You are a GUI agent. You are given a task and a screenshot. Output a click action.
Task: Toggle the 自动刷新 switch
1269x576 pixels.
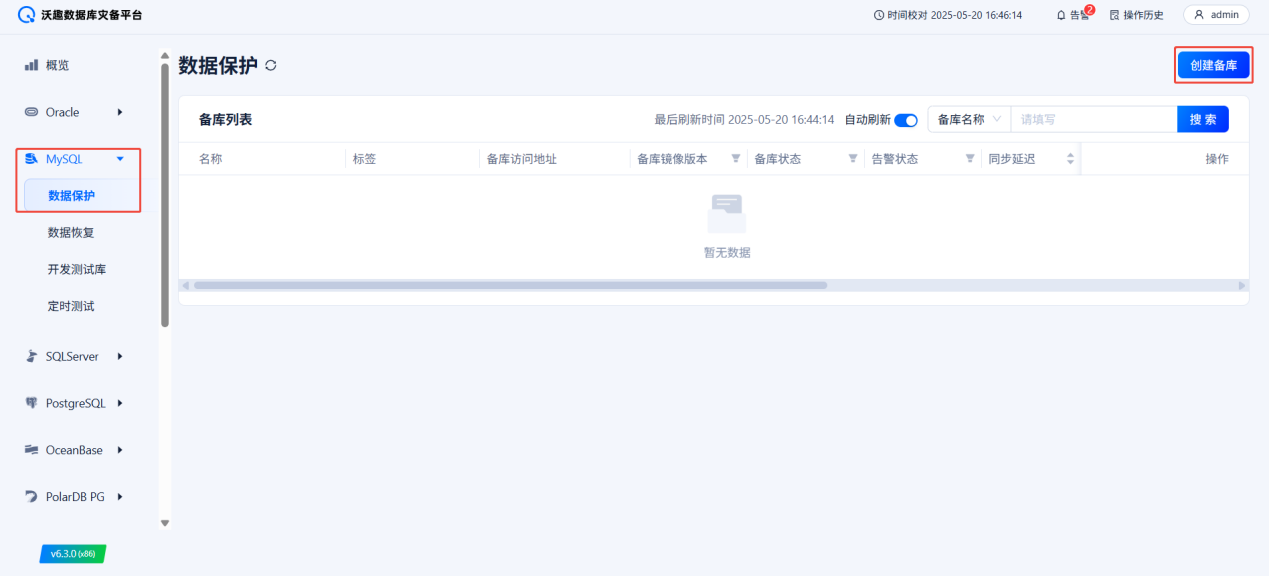point(906,120)
